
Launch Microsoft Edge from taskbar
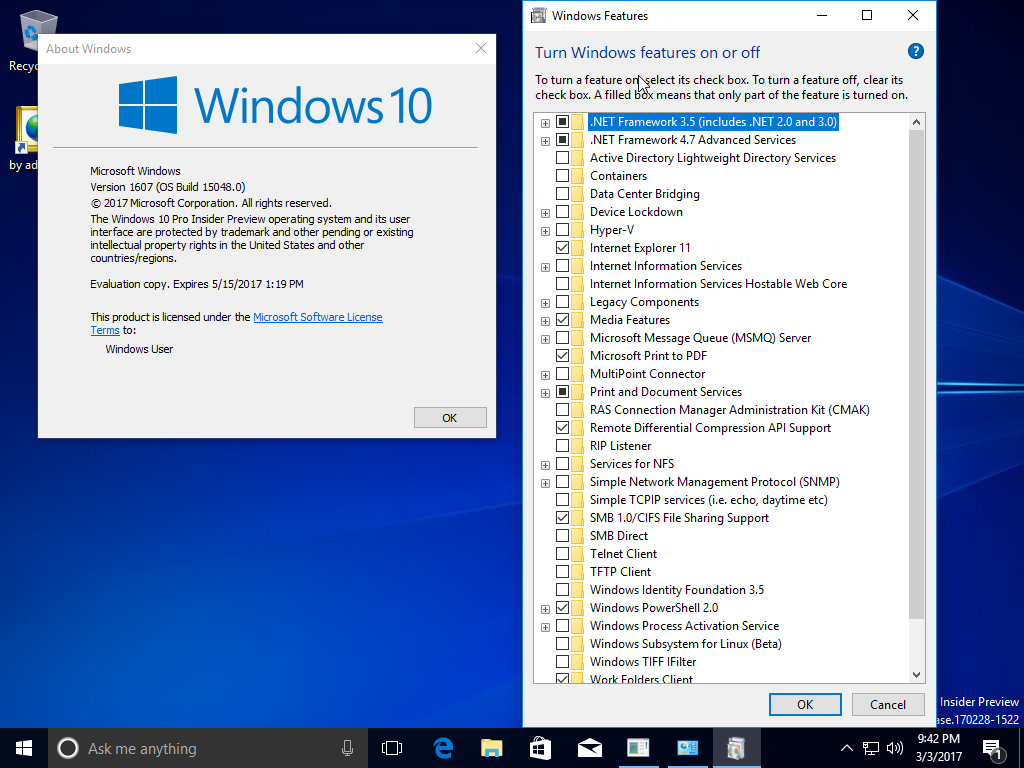443,748
